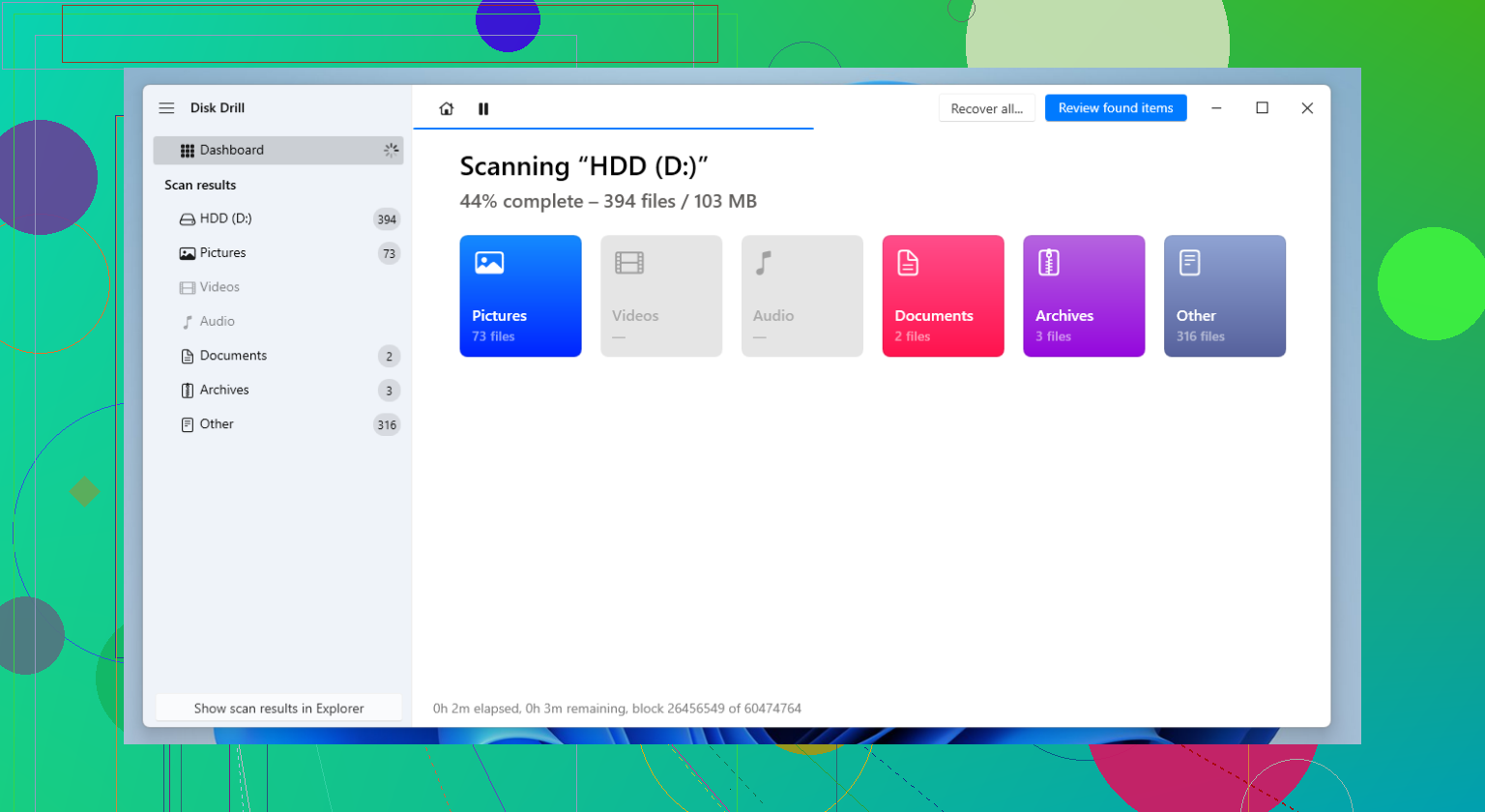1485x812 pixels.
Task: Click the elapsed time status bar text
Action: click(x=617, y=709)
